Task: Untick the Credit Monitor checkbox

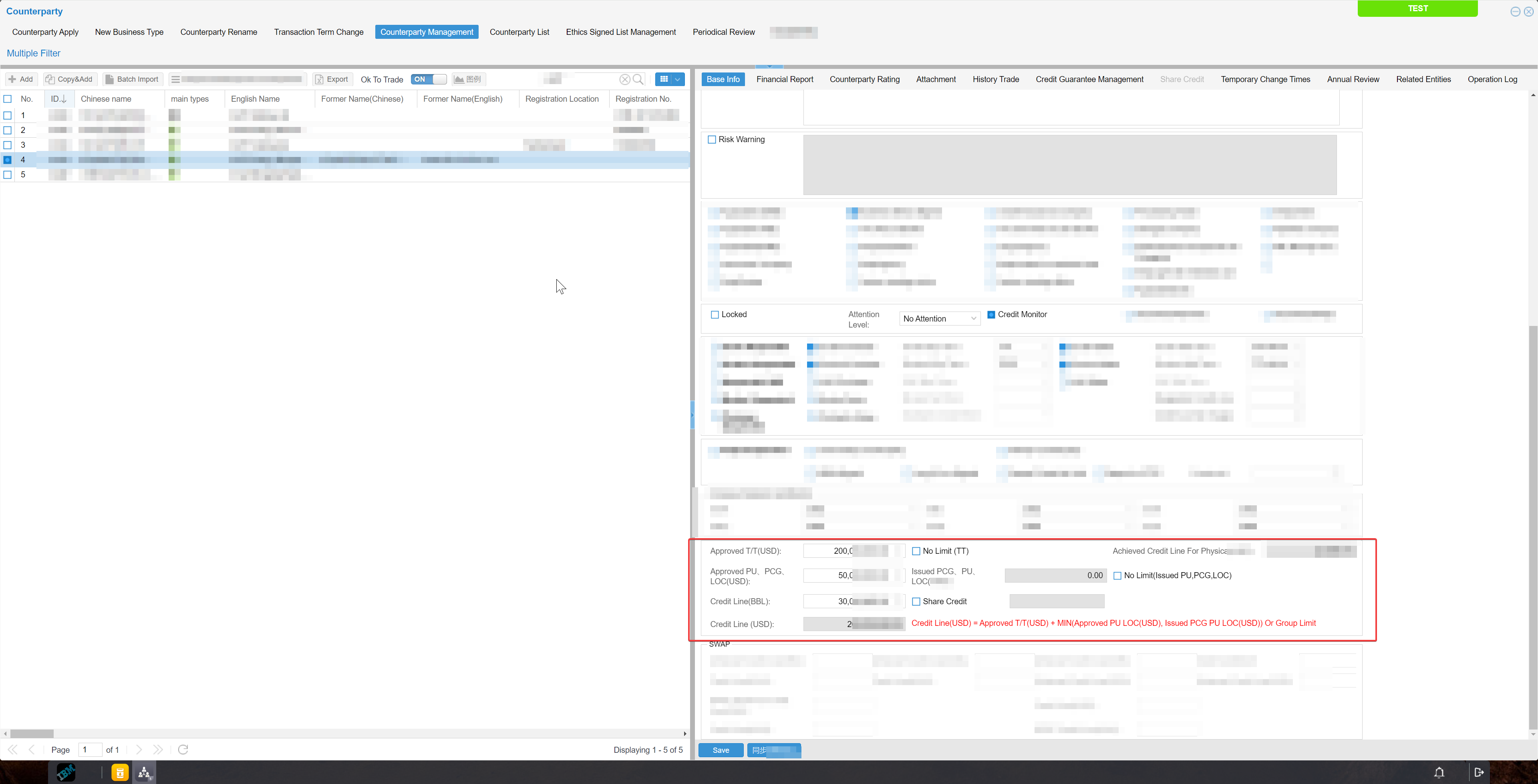Action: click(991, 315)
